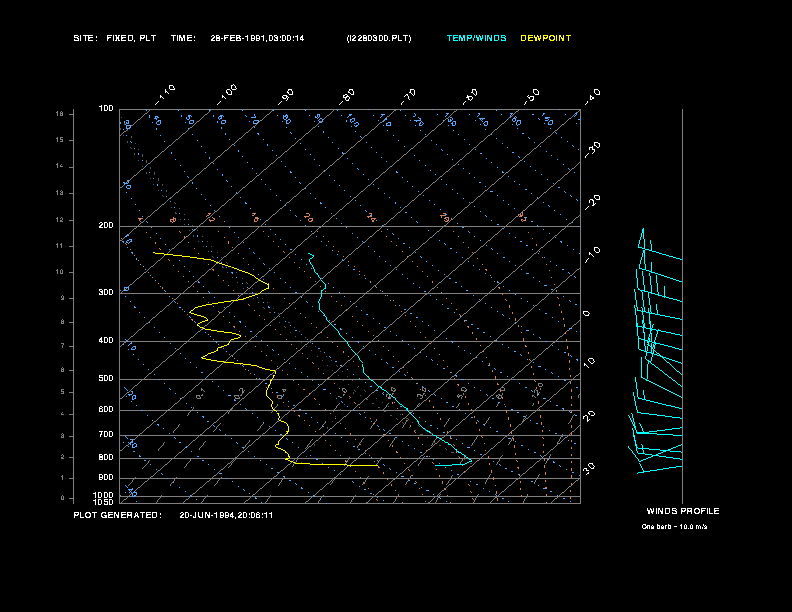
Task: Click the -110 temperature axis label
Action: [x=165, y=95]
